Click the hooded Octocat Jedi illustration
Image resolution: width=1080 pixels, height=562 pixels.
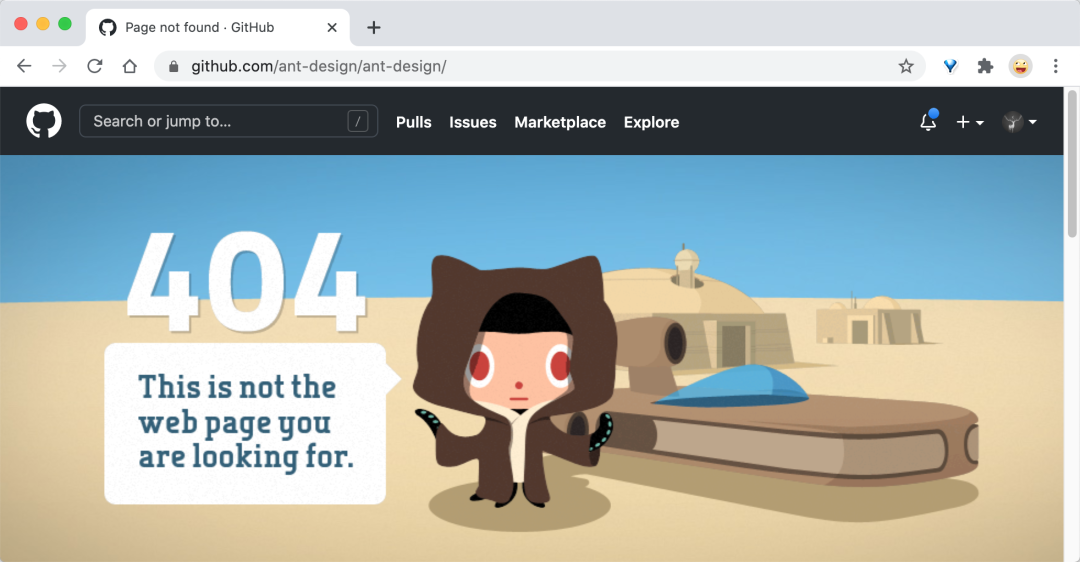515,381
